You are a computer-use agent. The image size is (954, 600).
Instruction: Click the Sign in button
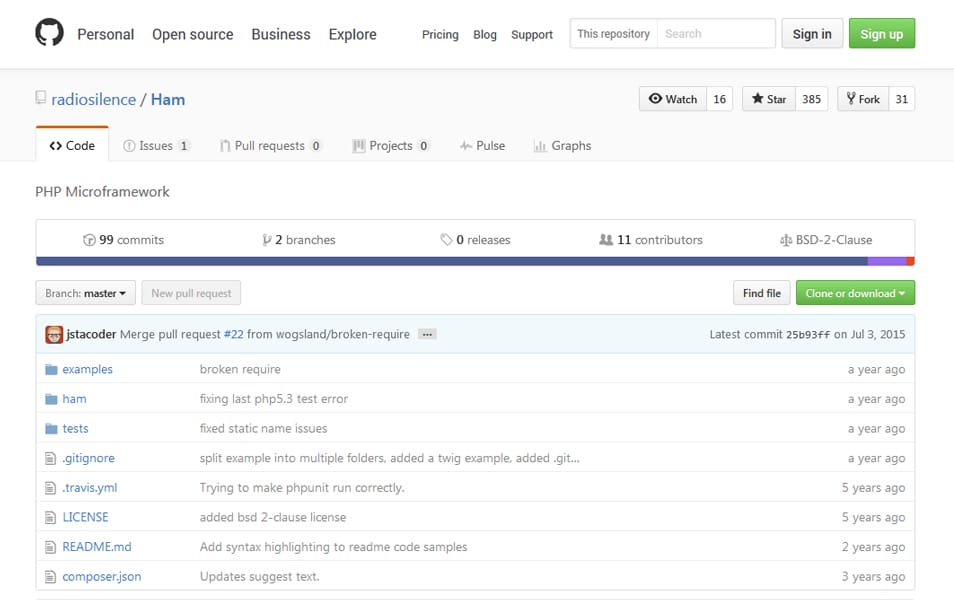pyautogui.click(x=812, y=34)
